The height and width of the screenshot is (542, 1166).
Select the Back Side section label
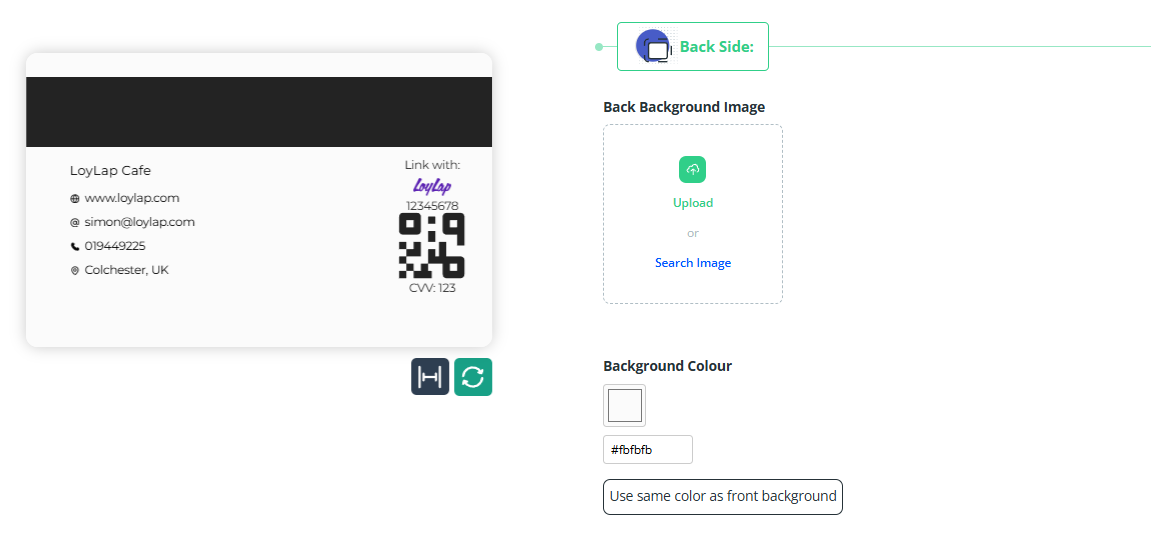pos(716,47)
